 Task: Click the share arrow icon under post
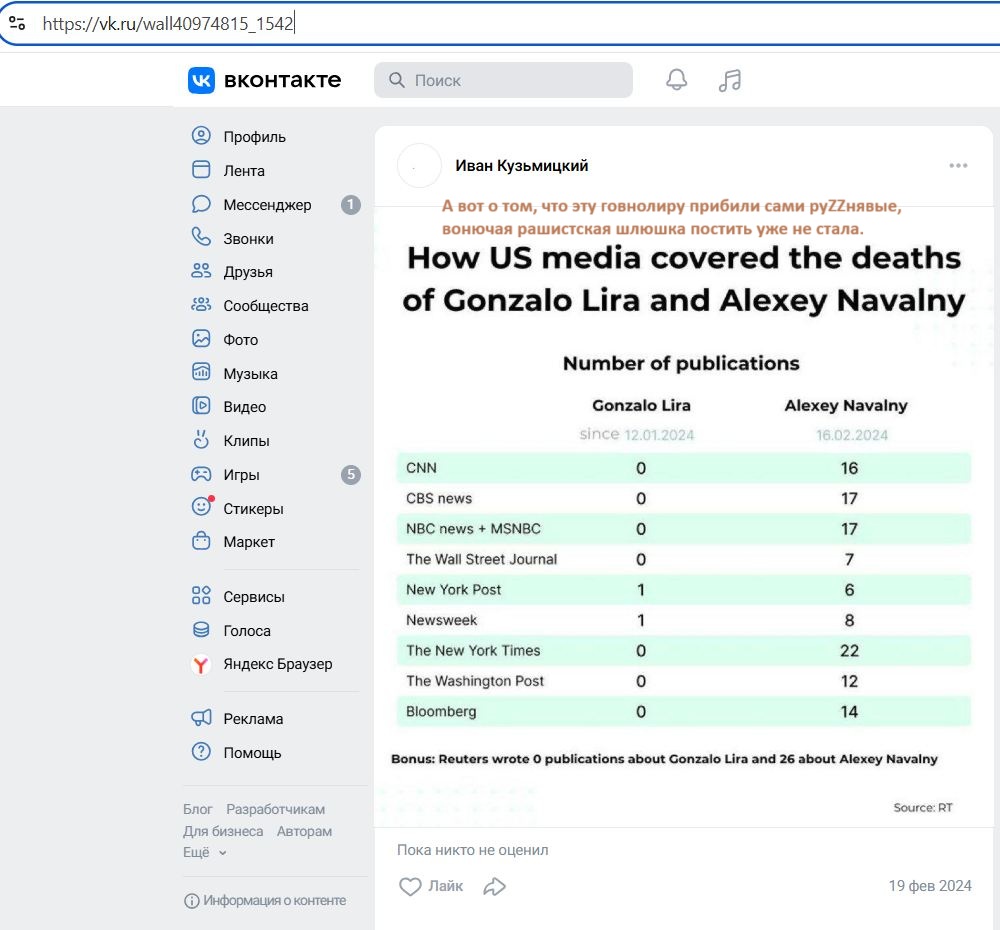pos(495,886)
